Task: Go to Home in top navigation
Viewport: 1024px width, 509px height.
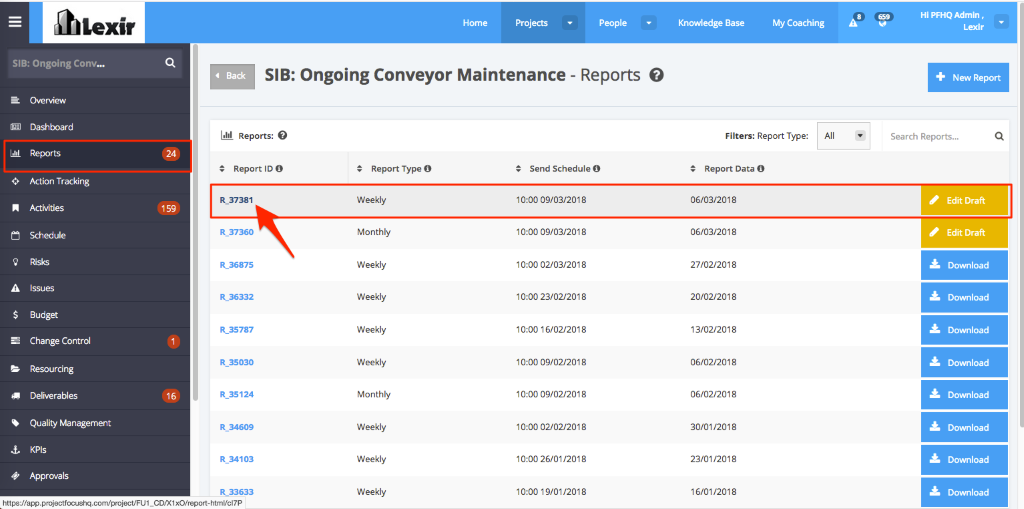Action: (475, 23)
